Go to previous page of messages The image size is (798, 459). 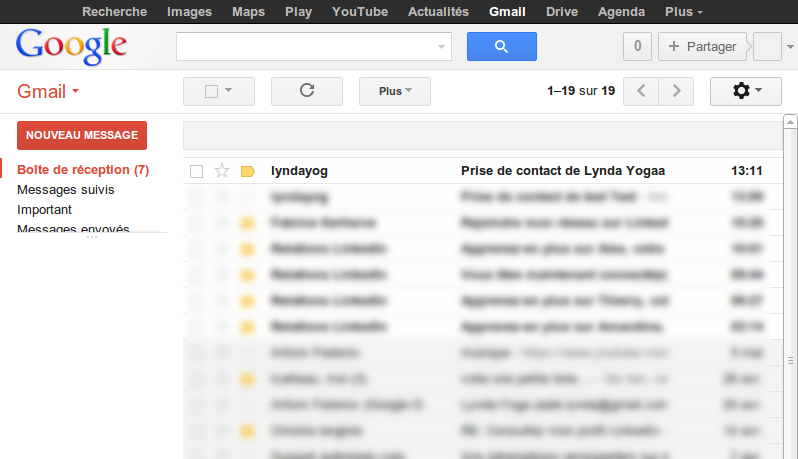[x=641, y=91]
